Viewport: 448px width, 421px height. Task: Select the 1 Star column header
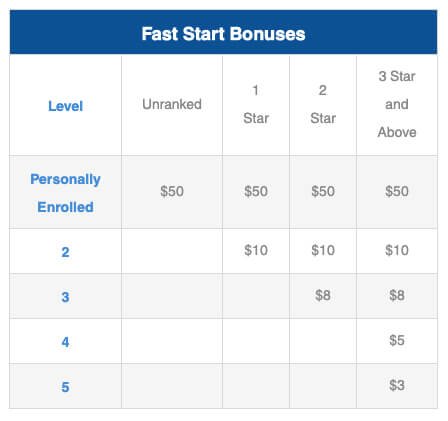click(x=256, y=104)
